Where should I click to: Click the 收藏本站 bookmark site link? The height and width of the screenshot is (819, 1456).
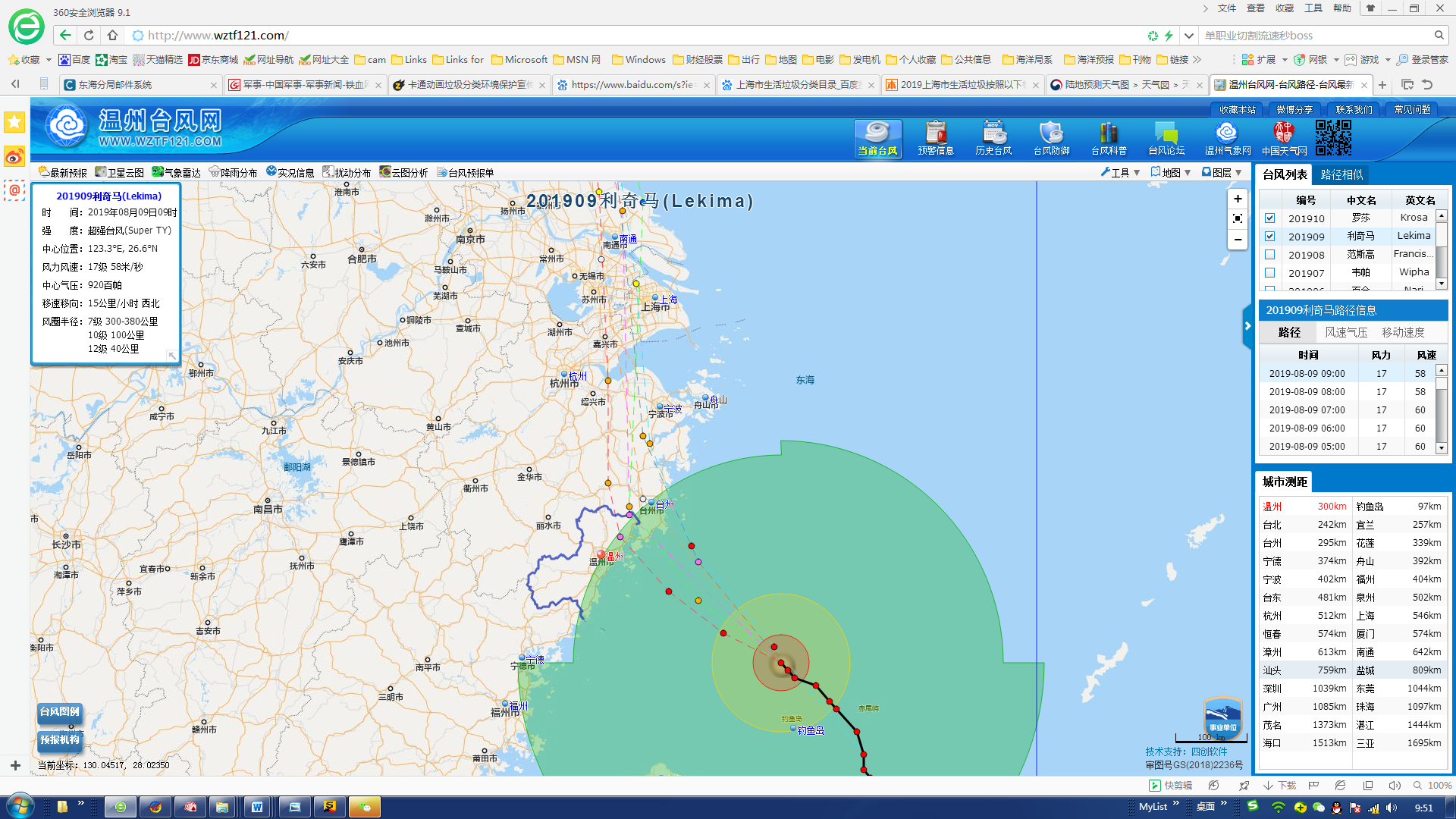1238,110
